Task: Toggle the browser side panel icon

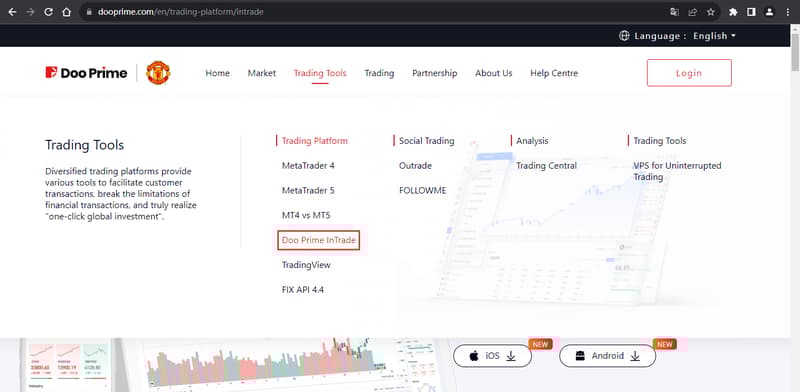Action: (751, 12)
